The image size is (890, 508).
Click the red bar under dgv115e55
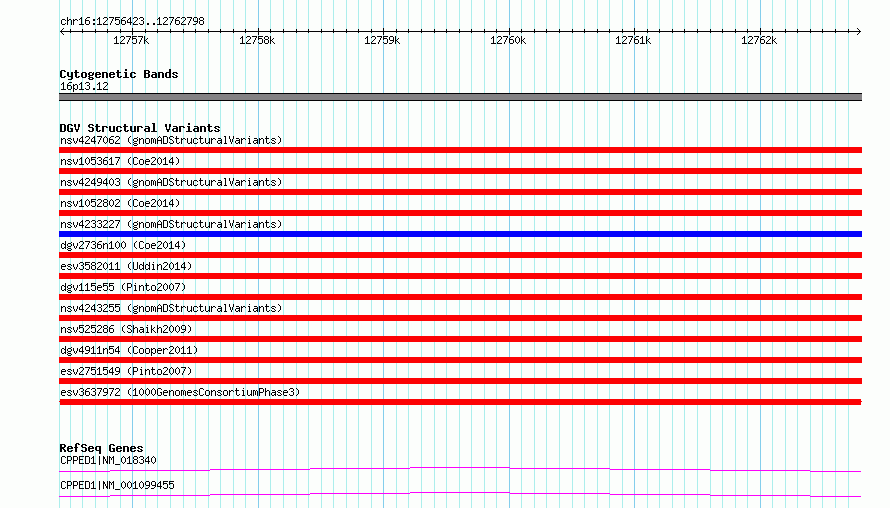[460, 297]
